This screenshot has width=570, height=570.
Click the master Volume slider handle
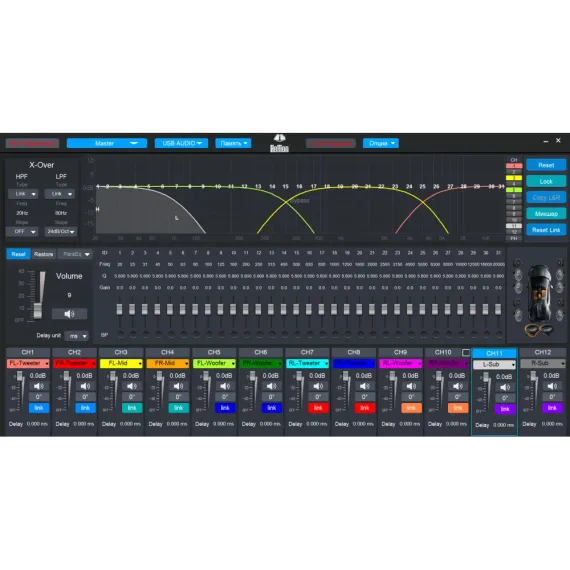point(38,311)
